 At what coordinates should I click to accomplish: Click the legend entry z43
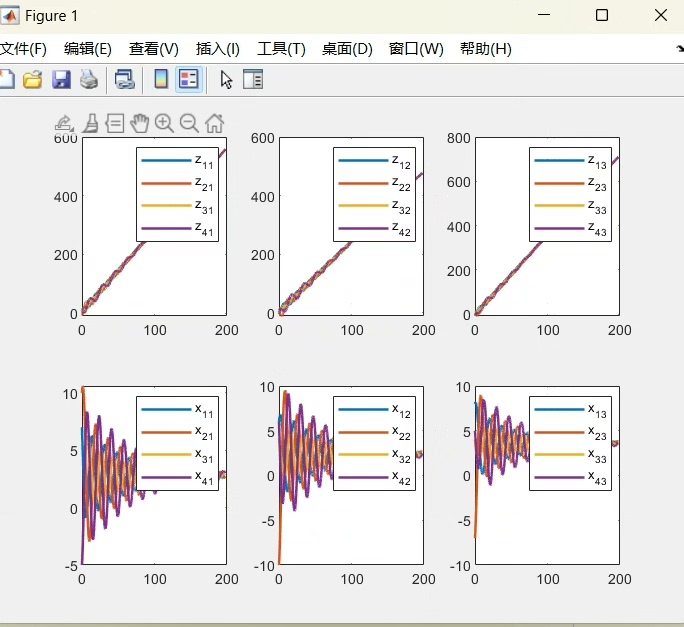(597, 229)
